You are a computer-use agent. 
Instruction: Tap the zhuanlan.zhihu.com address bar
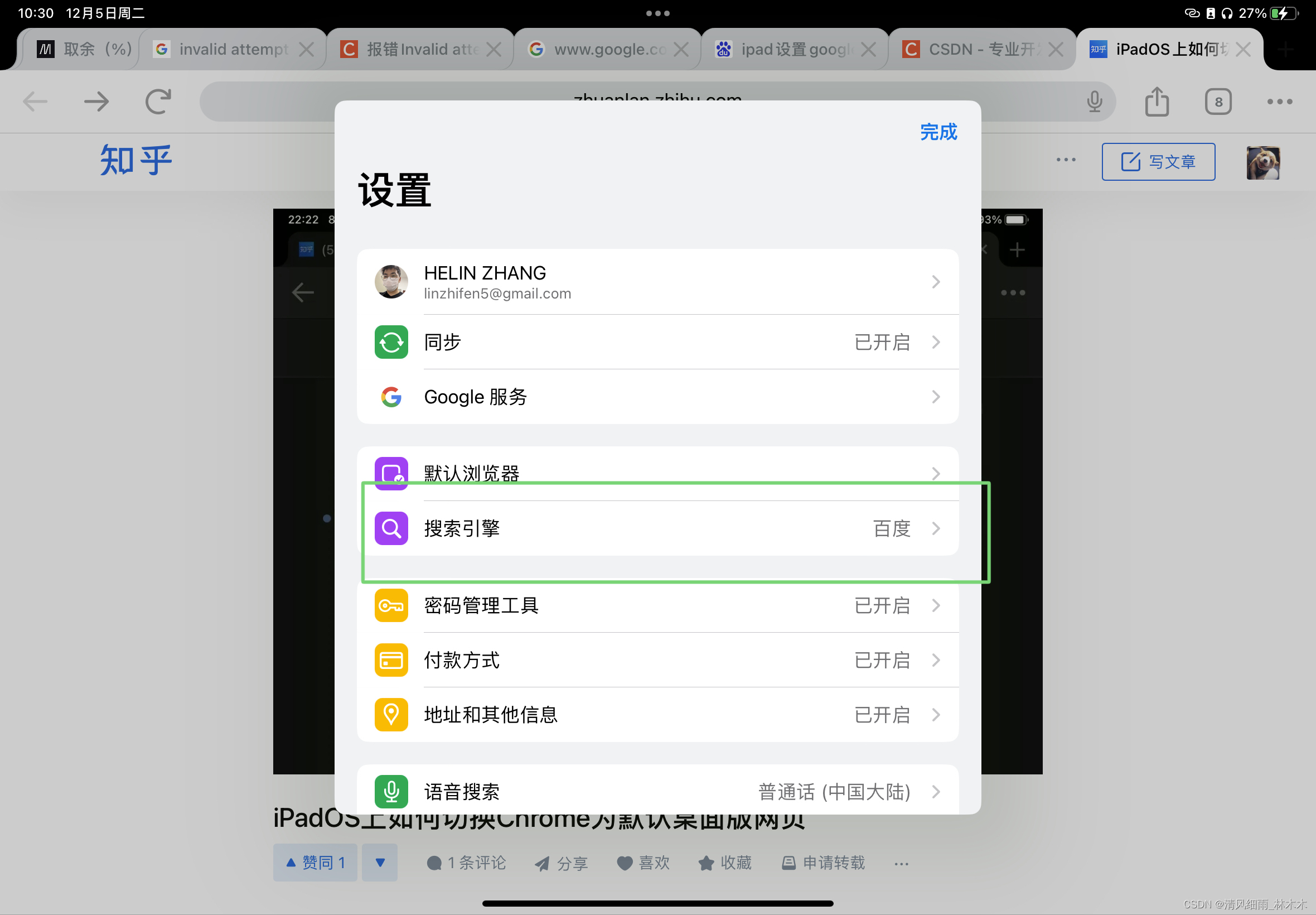tap(657, 102)
